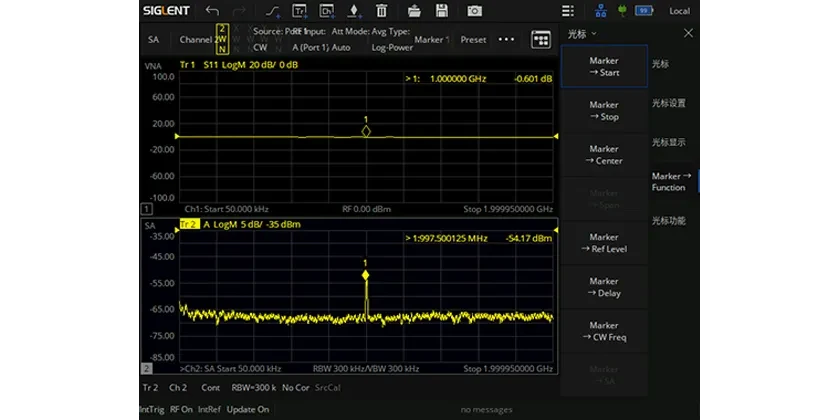Click the Preset button
Screen dimensions: 840x420
tap(474, 39)
